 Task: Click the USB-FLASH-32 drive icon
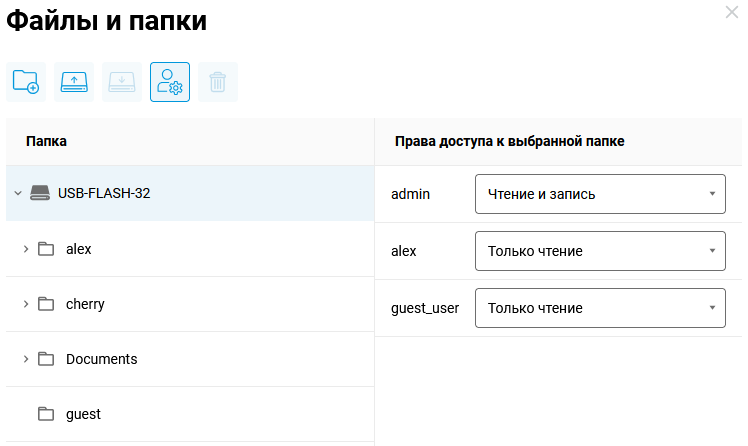tap(39, 193)
